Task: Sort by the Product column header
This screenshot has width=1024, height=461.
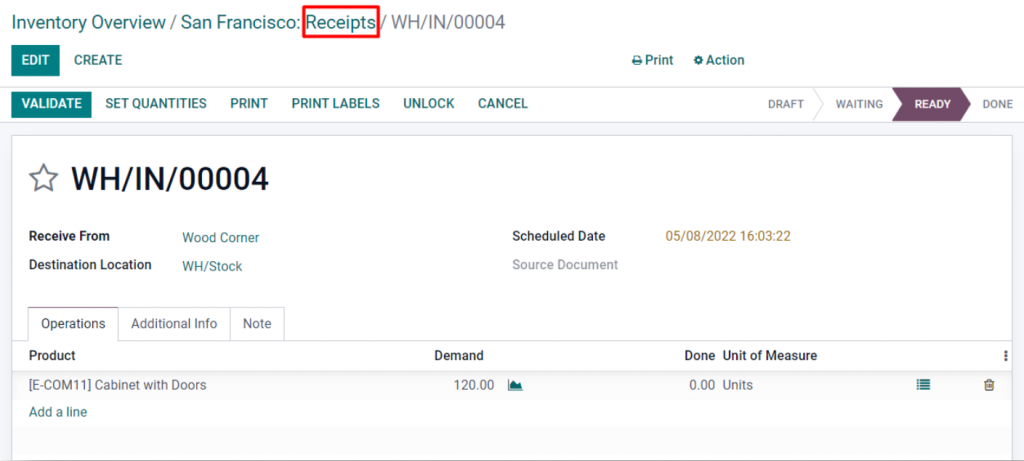Action: tap(52, 356)
